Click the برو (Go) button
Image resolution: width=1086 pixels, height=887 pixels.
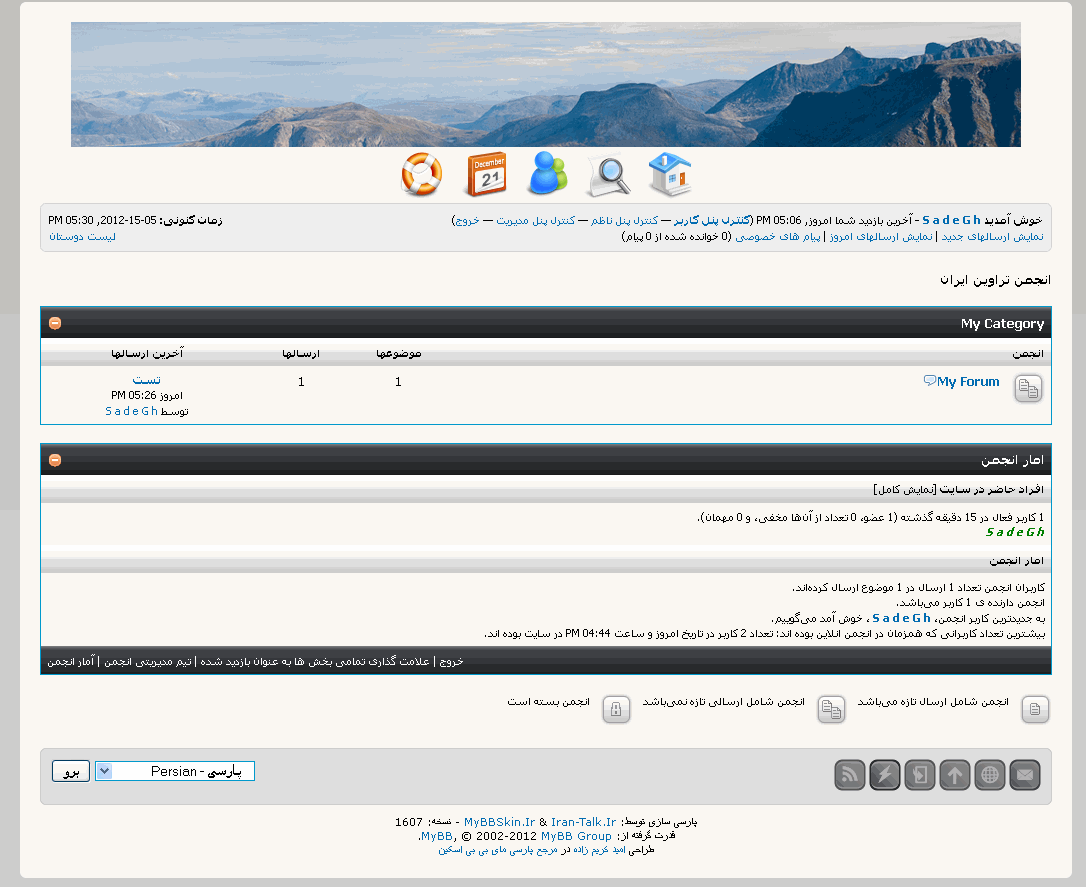(71, 771)
